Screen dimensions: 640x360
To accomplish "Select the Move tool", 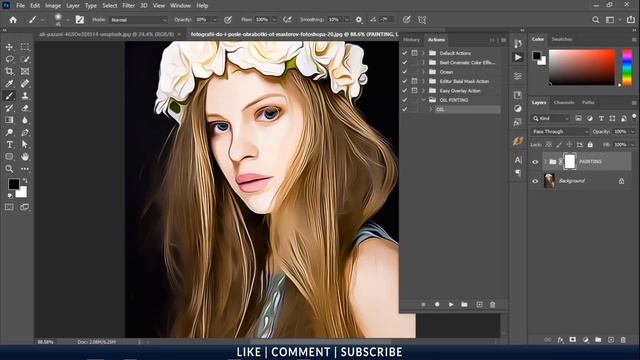I will pos(9,47).
